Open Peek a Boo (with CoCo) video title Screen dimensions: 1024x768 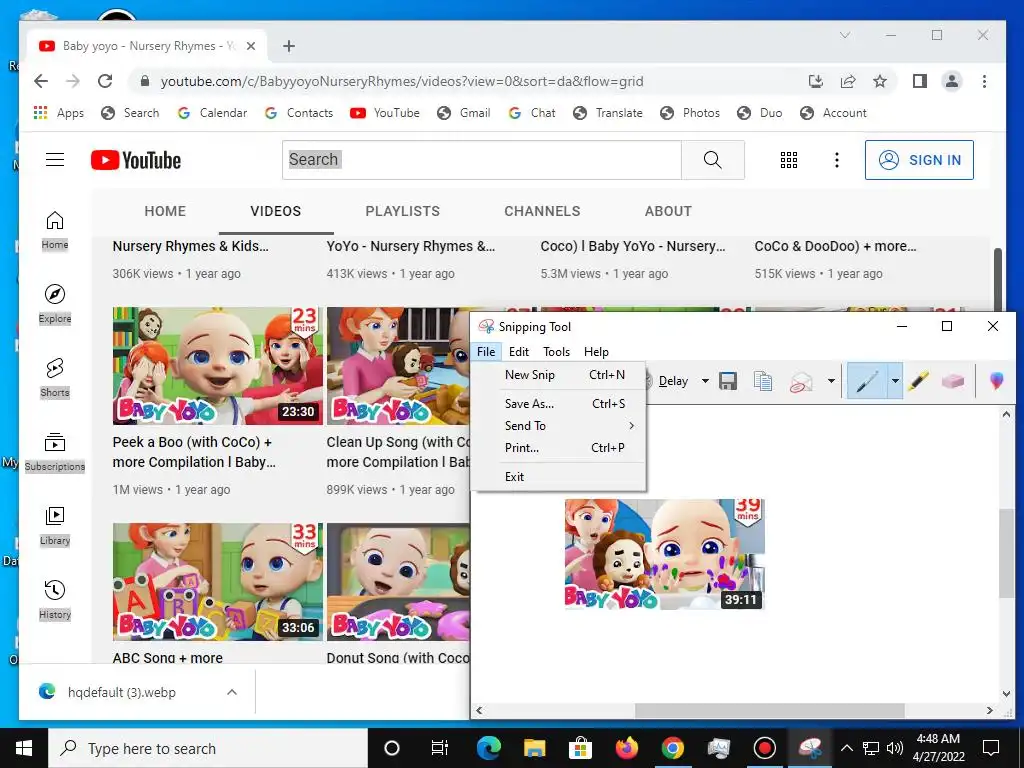coord(194,452)
